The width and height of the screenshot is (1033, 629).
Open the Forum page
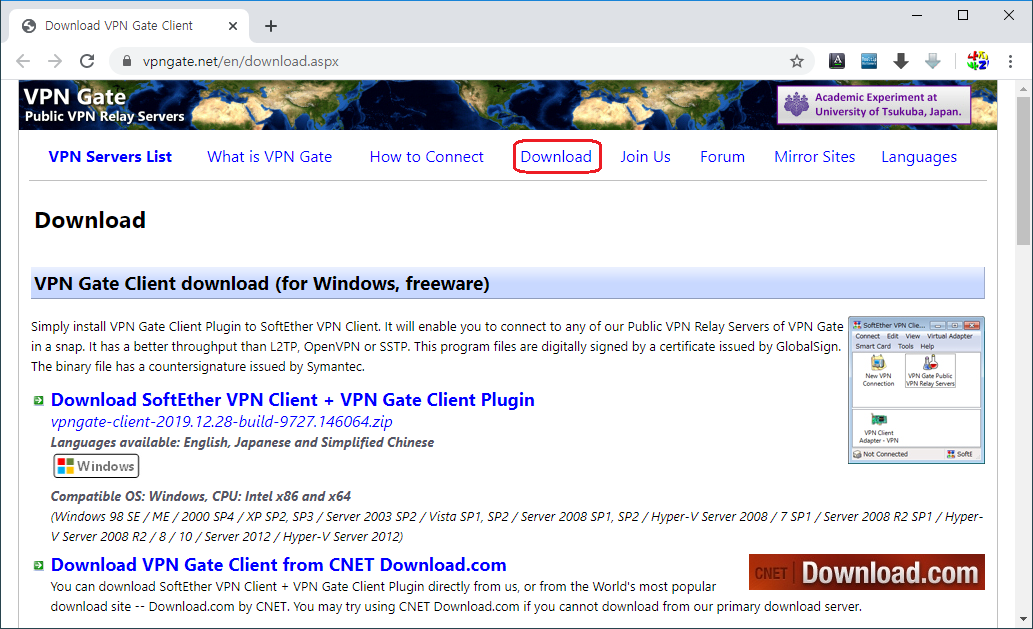tap(722, 157)
